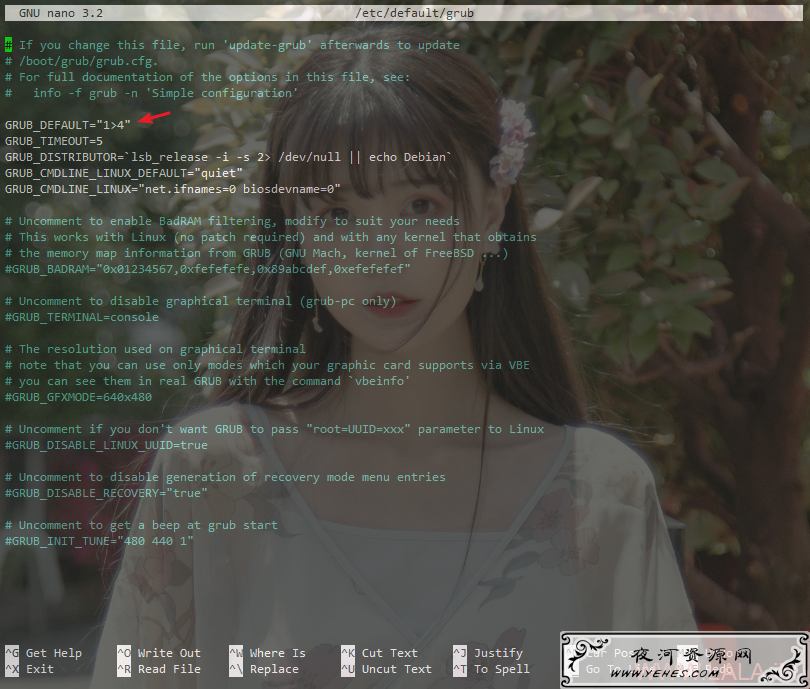Image resolution: width=810 pixels, height=689 pixels.
Task: Click the #GRUB_DISABLE_LINUX_UUID=true line
Action: click(x=106, y=445)
